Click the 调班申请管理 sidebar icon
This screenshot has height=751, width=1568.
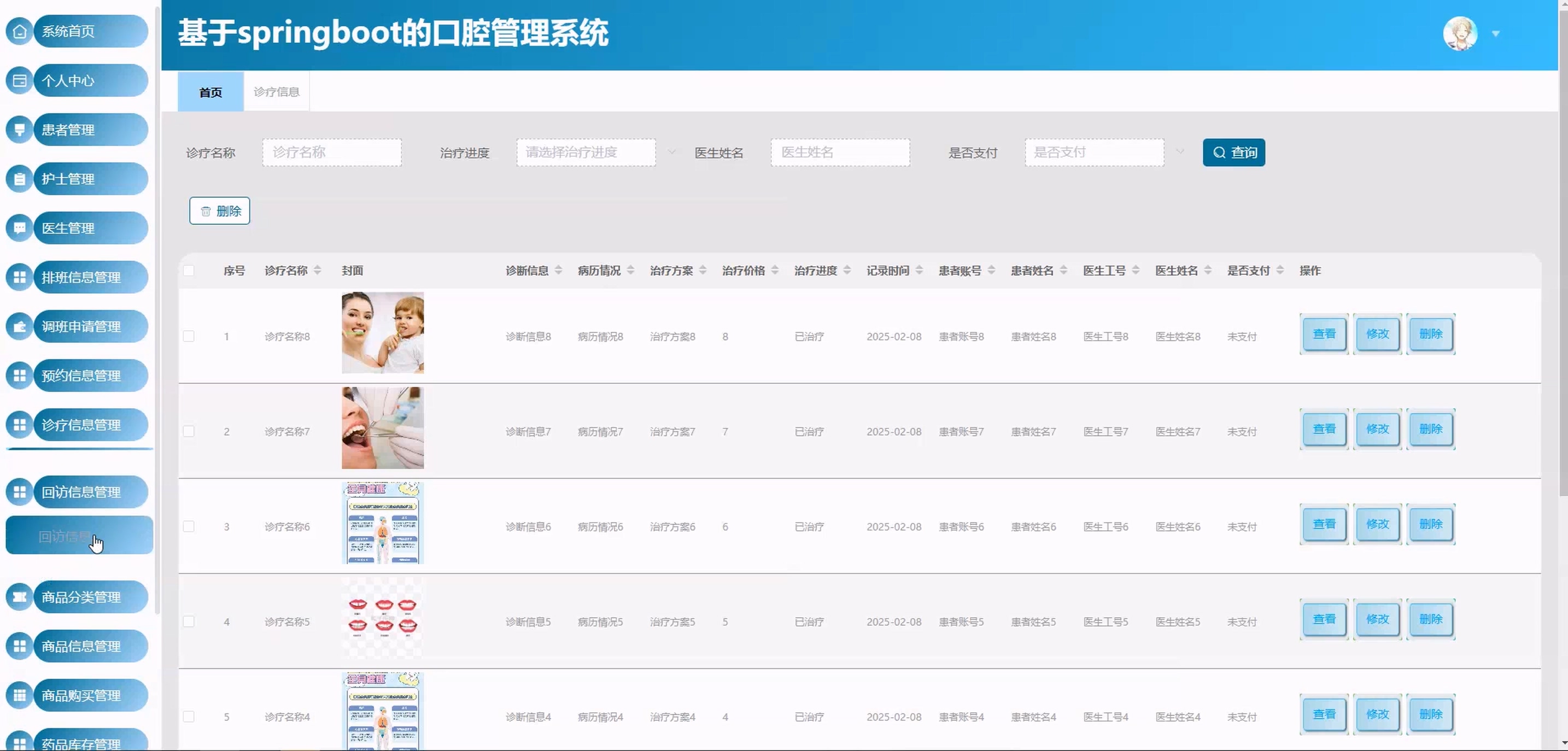[20, 327]
